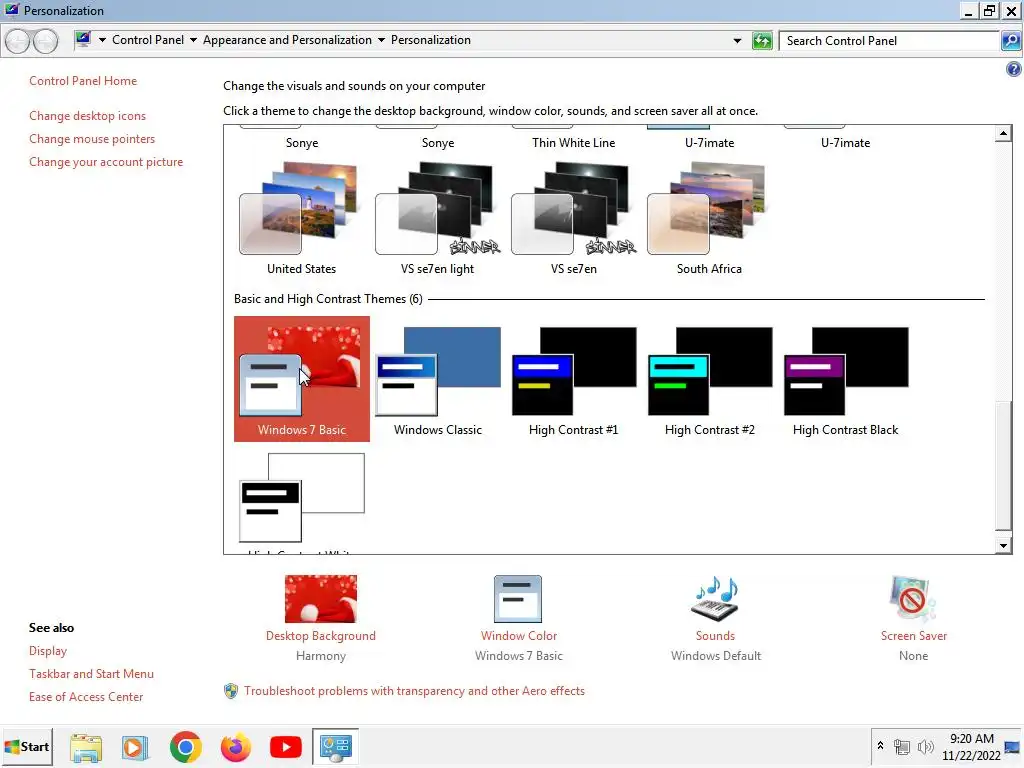Open the Sounds piano icon
1024x768 pixels.
pyautogui.click(x=715, y=598)
